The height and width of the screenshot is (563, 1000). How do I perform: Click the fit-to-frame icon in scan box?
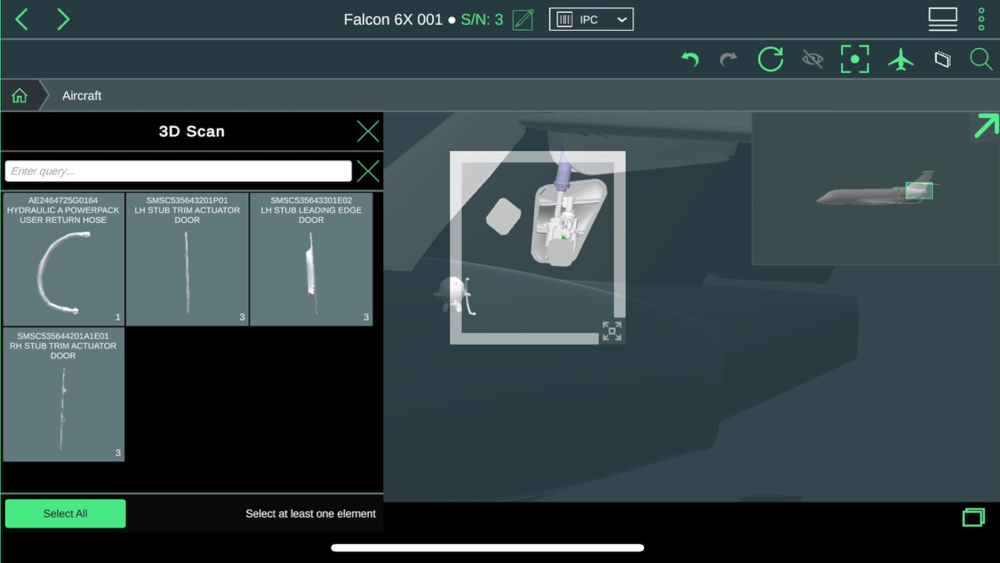[612, 331]
